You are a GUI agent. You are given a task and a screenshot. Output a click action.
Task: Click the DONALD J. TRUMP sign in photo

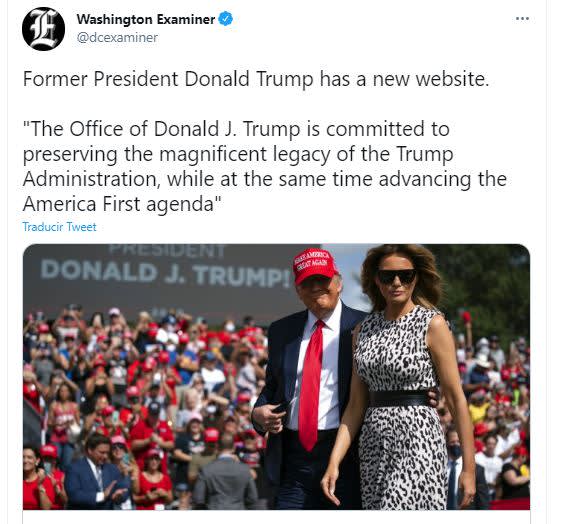point(166,273)
